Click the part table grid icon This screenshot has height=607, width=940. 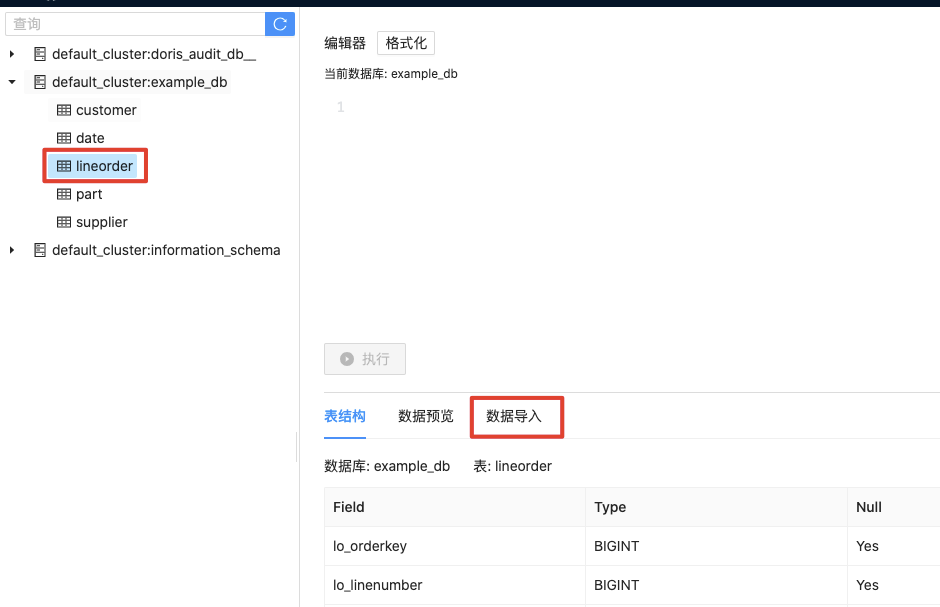click(x=64, y=194)
